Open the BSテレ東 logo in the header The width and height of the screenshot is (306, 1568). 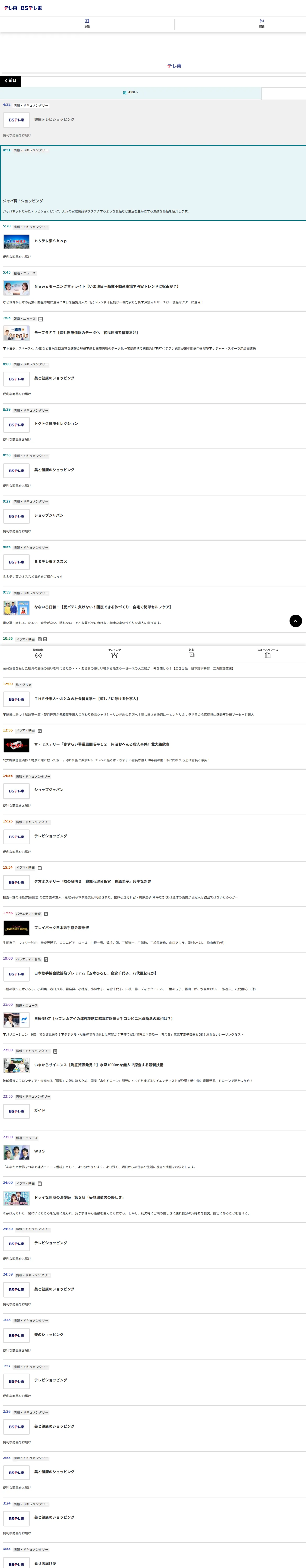point(32,8)
